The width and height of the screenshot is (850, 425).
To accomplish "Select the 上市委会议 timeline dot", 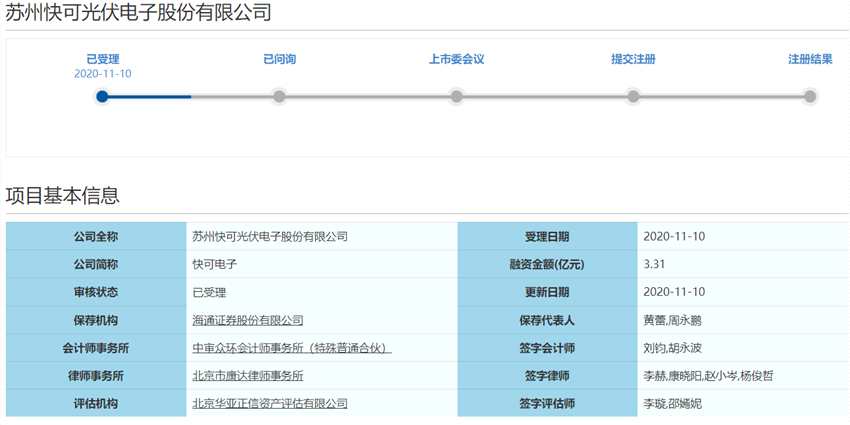I will coord(456,96).
